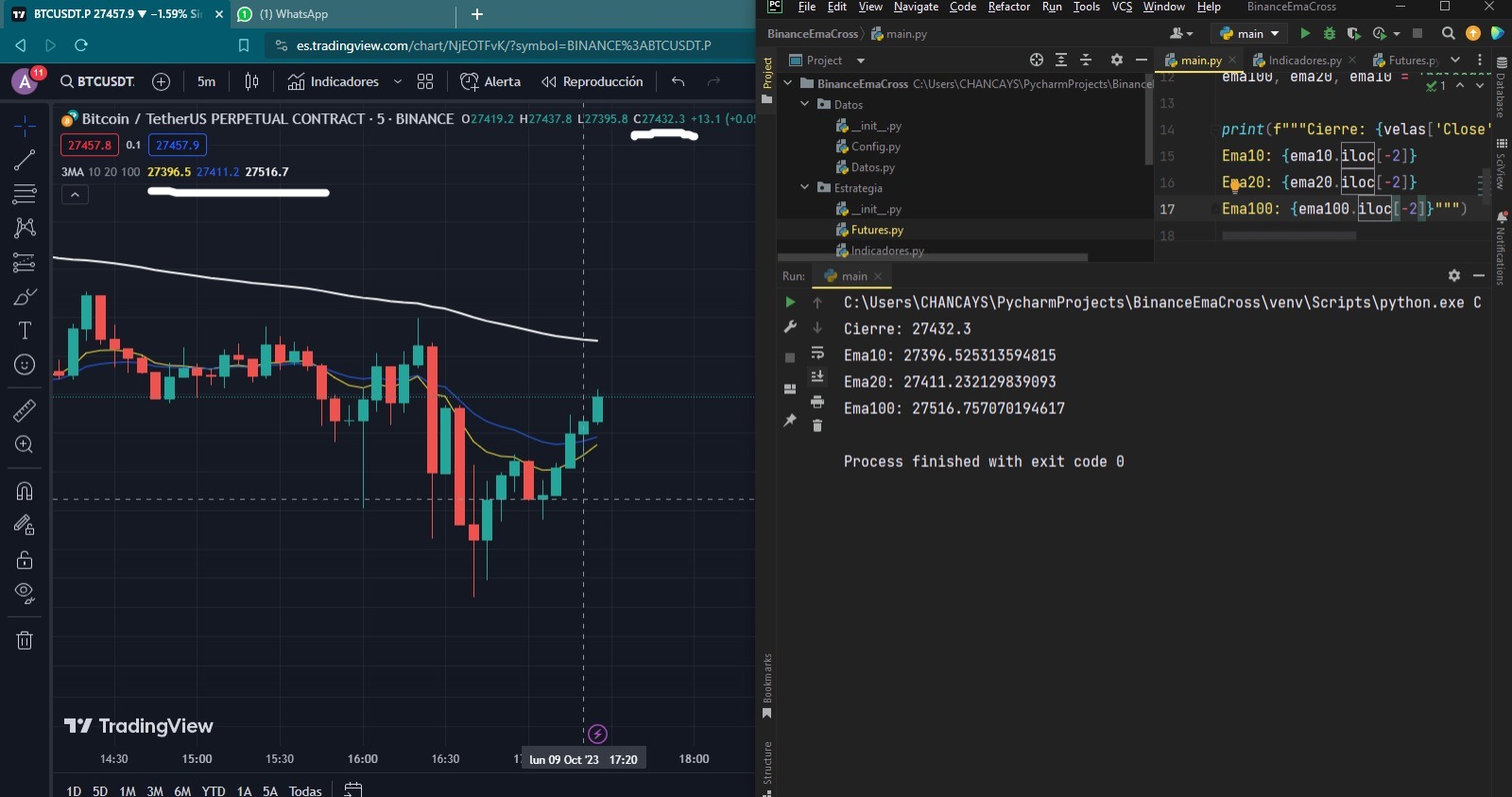Open the go-to-date calendar icon
The height and width of the screenshot is (797, 1512).
tap(352, 790)
